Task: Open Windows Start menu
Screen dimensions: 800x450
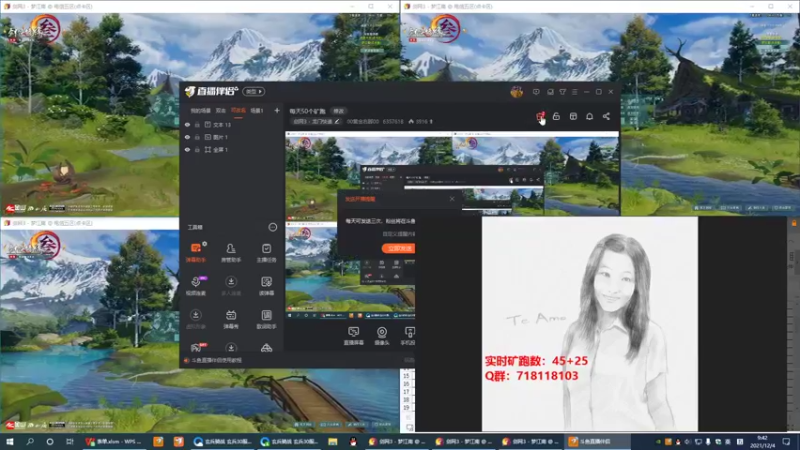Action: pos(9,441)
